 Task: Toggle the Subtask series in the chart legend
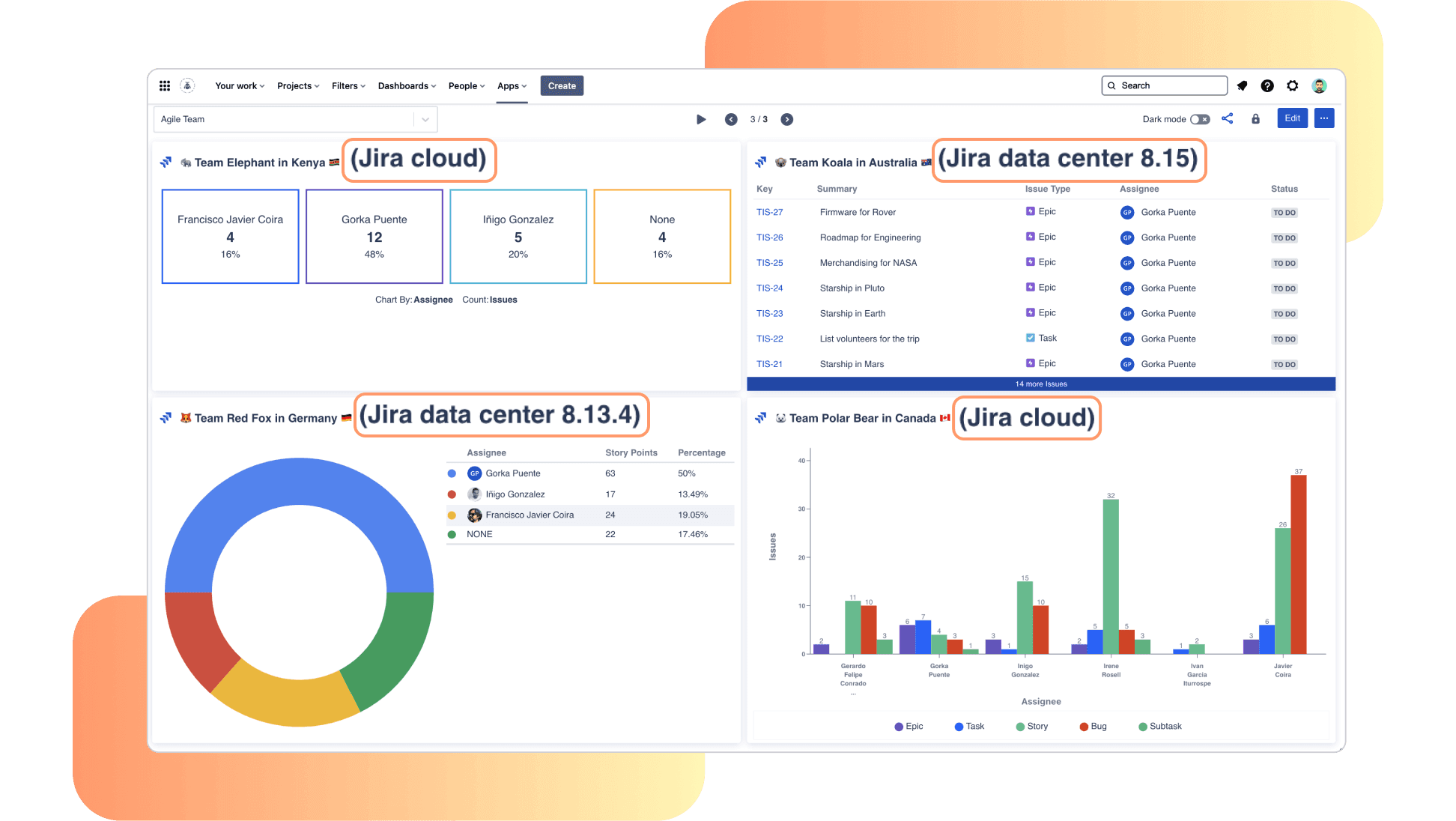click(x=1159, y=726)
